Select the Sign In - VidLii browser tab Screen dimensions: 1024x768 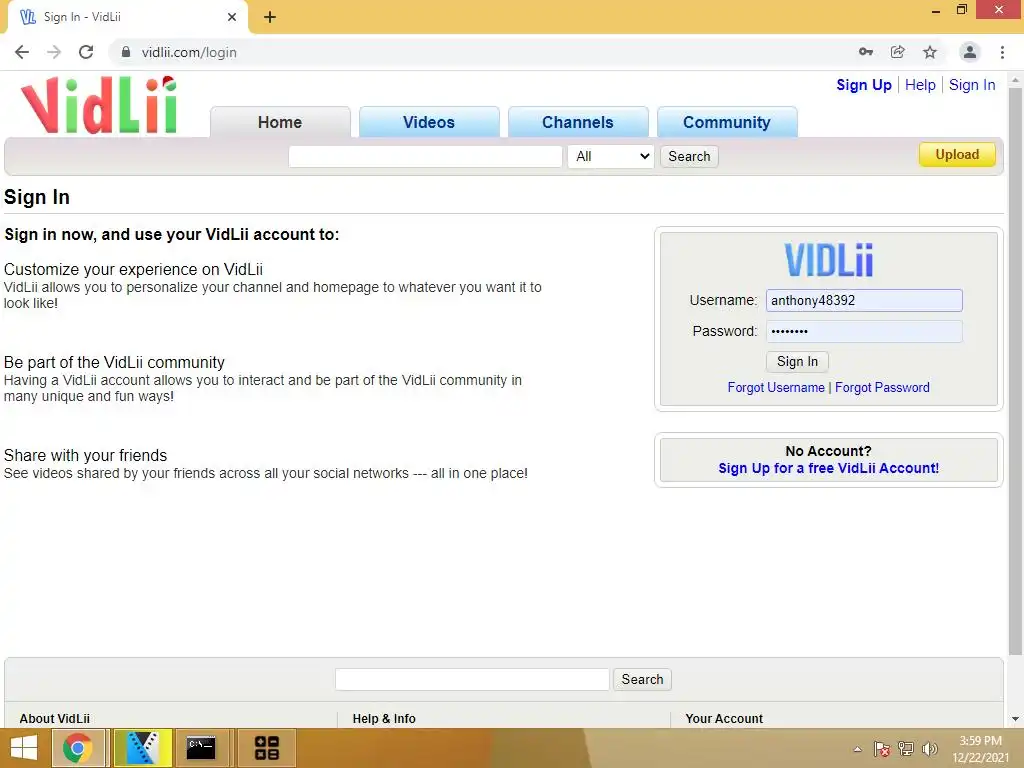(127, 17)
